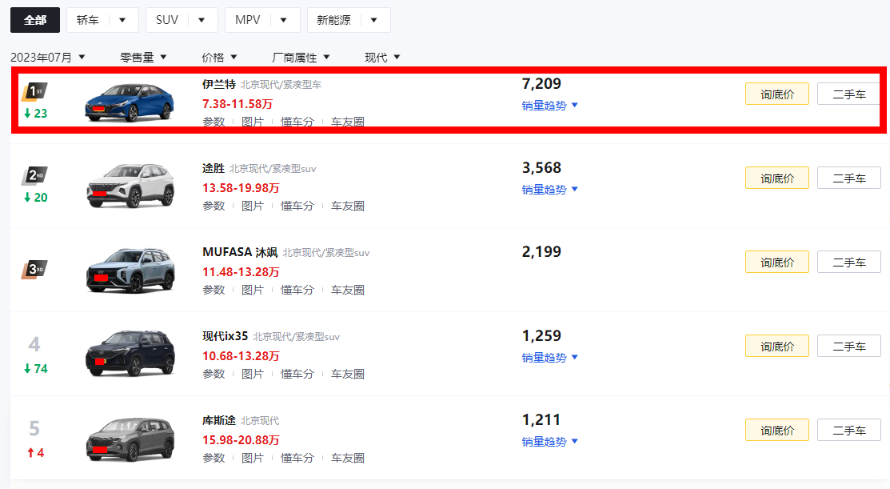Click the rank 1 badge icon

click(35, 91)
